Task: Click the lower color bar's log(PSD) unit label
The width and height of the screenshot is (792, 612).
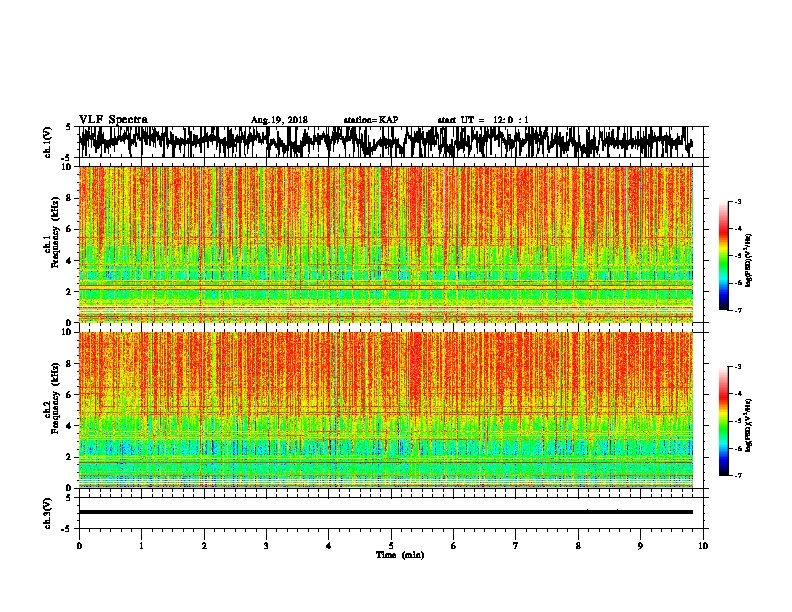Action: pyautogui.click(x=749, y=426)
